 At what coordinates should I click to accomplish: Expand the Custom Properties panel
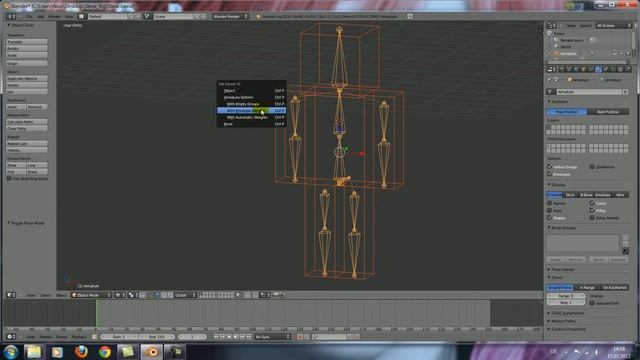567,329
